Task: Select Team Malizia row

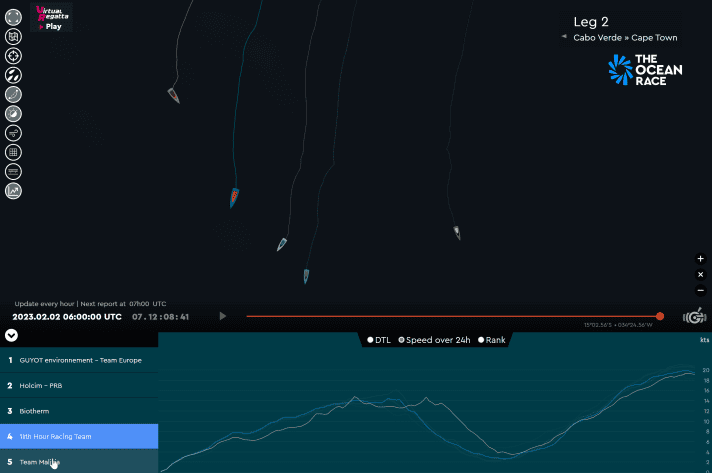Action: tap(79, 461)
